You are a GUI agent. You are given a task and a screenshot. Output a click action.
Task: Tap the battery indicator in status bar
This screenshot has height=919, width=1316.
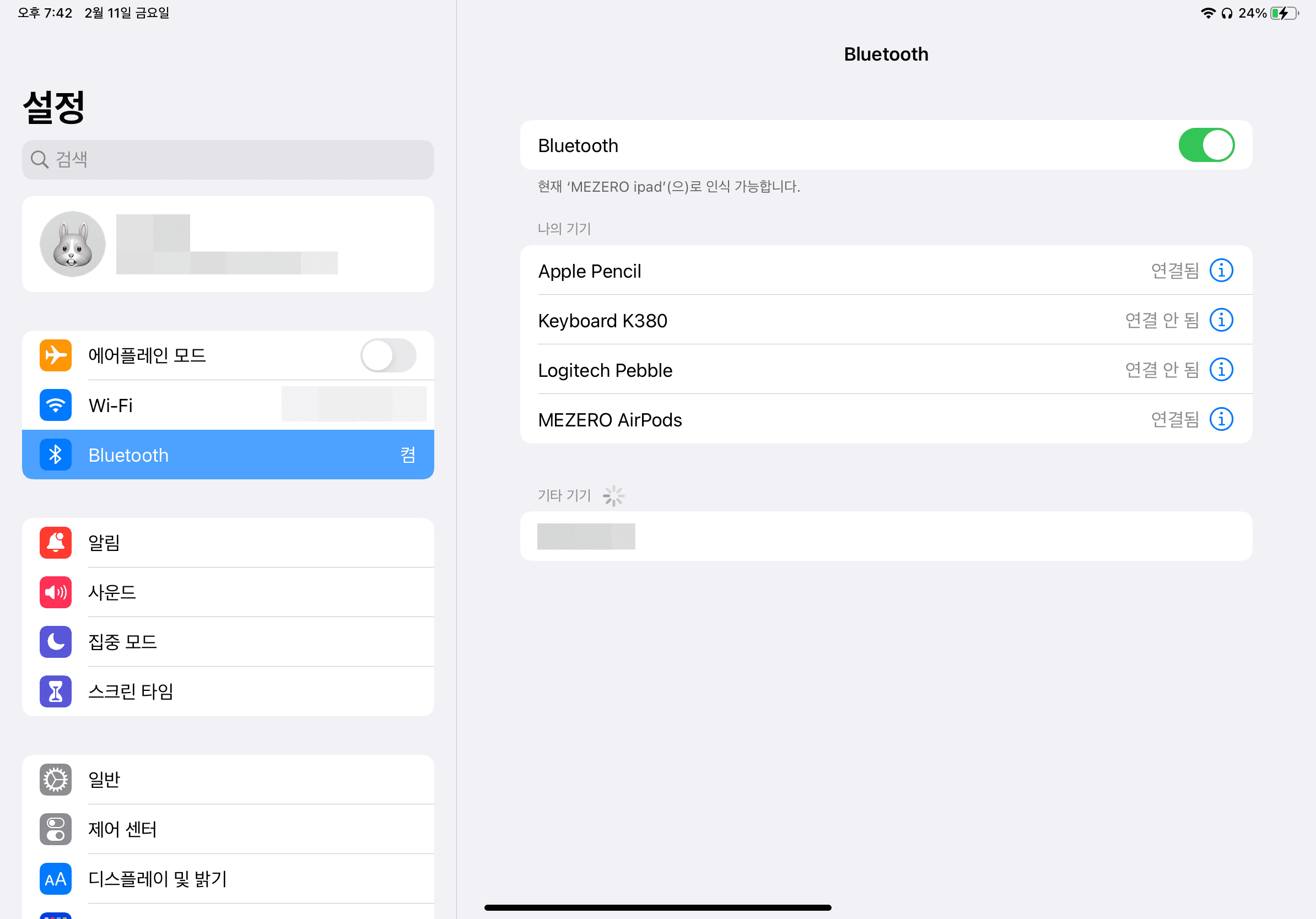pyautogui.click(x=1284, y=13)
